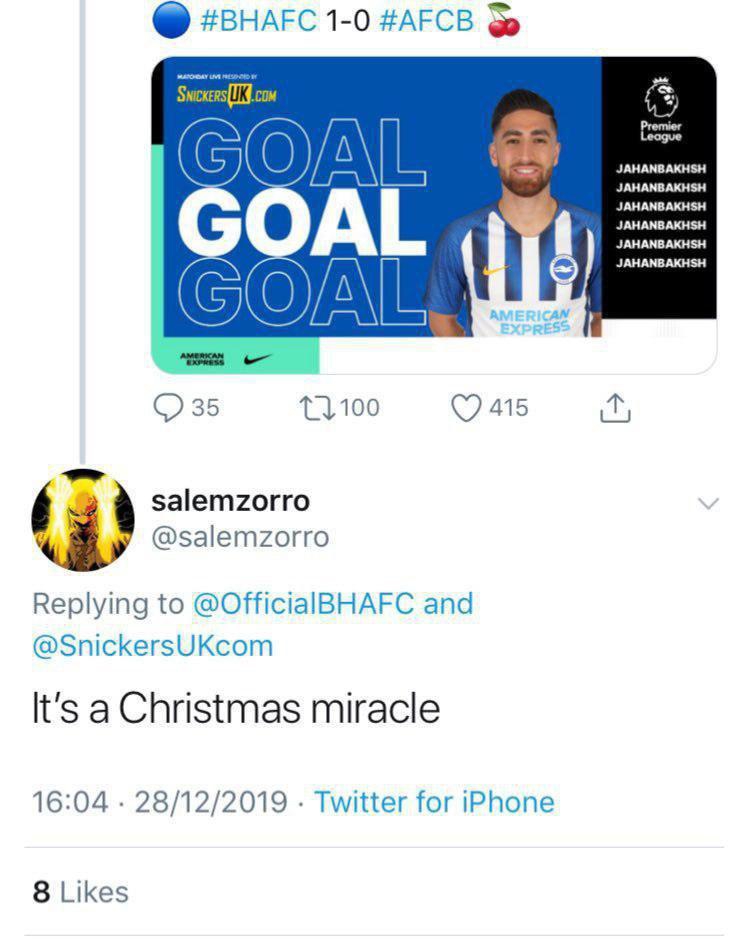This screenshot has width=749, height=939.
Task: Click the Snickers UK logo in the image
Action: (x=226, y=96)
